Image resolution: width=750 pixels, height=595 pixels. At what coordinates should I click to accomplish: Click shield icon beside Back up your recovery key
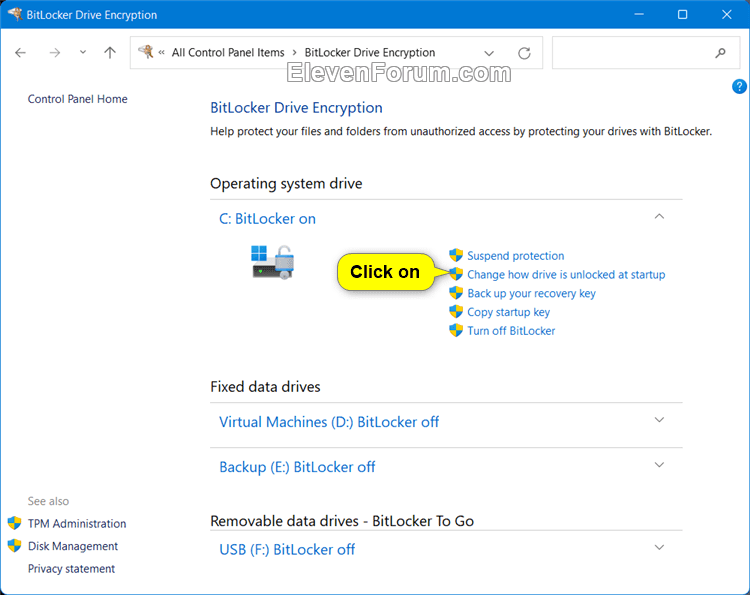[x=456, y=293]
